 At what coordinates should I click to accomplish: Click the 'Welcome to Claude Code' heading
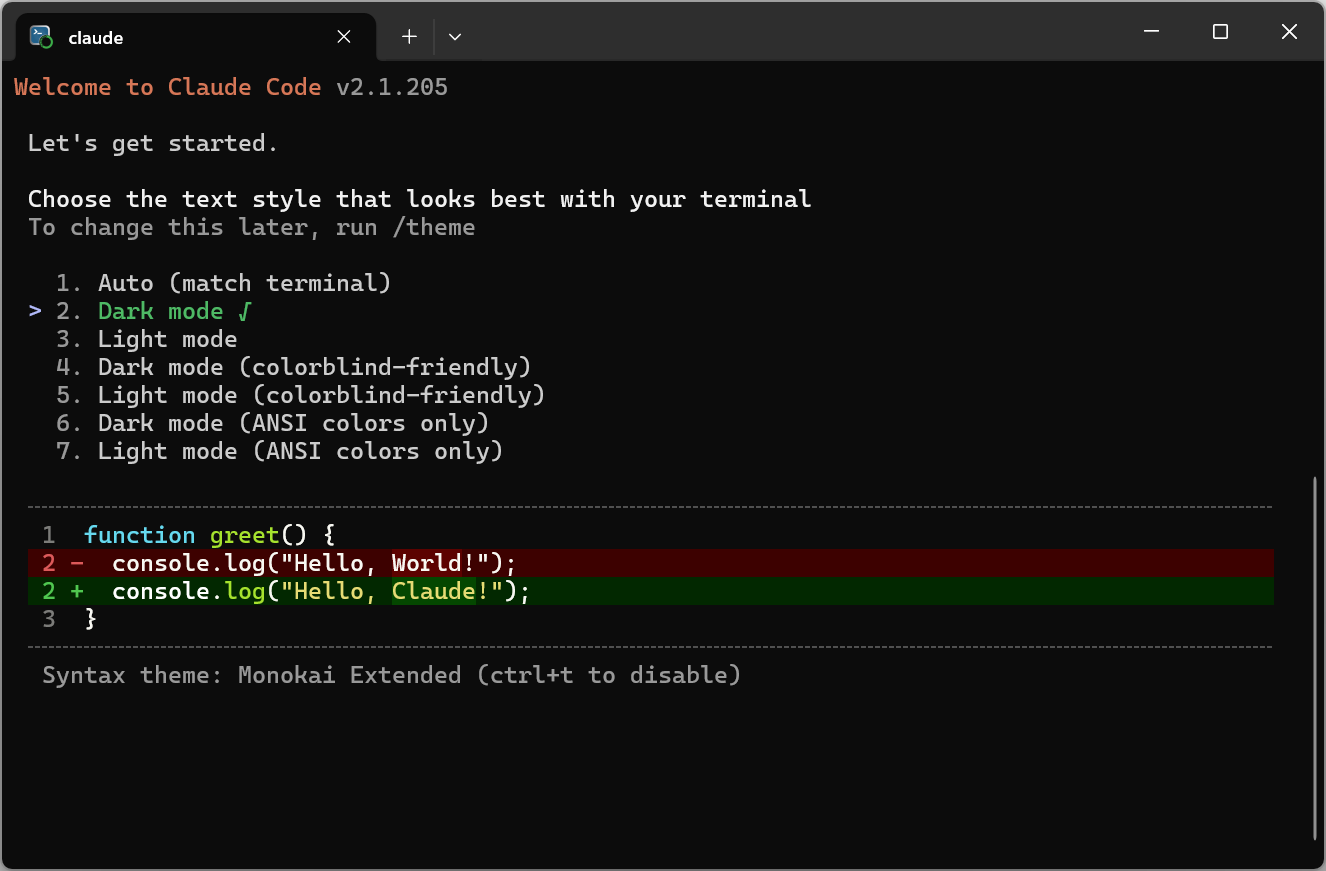pos(168,87)
